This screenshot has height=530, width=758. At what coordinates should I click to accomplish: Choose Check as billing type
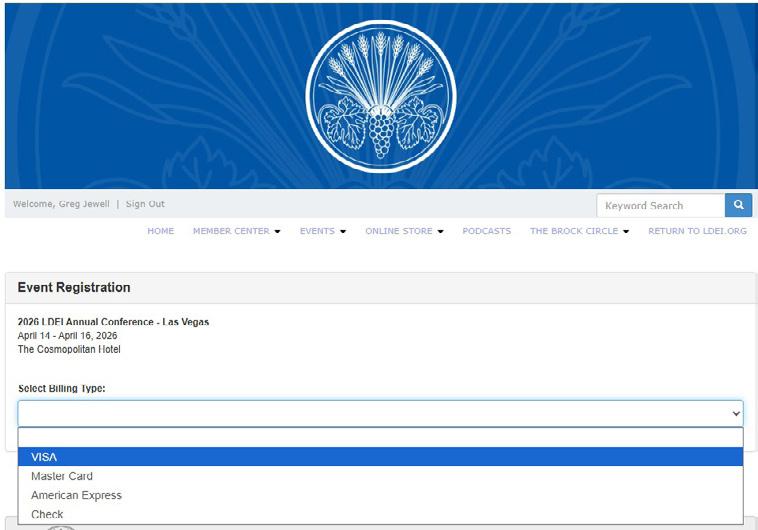coord(380,514)
